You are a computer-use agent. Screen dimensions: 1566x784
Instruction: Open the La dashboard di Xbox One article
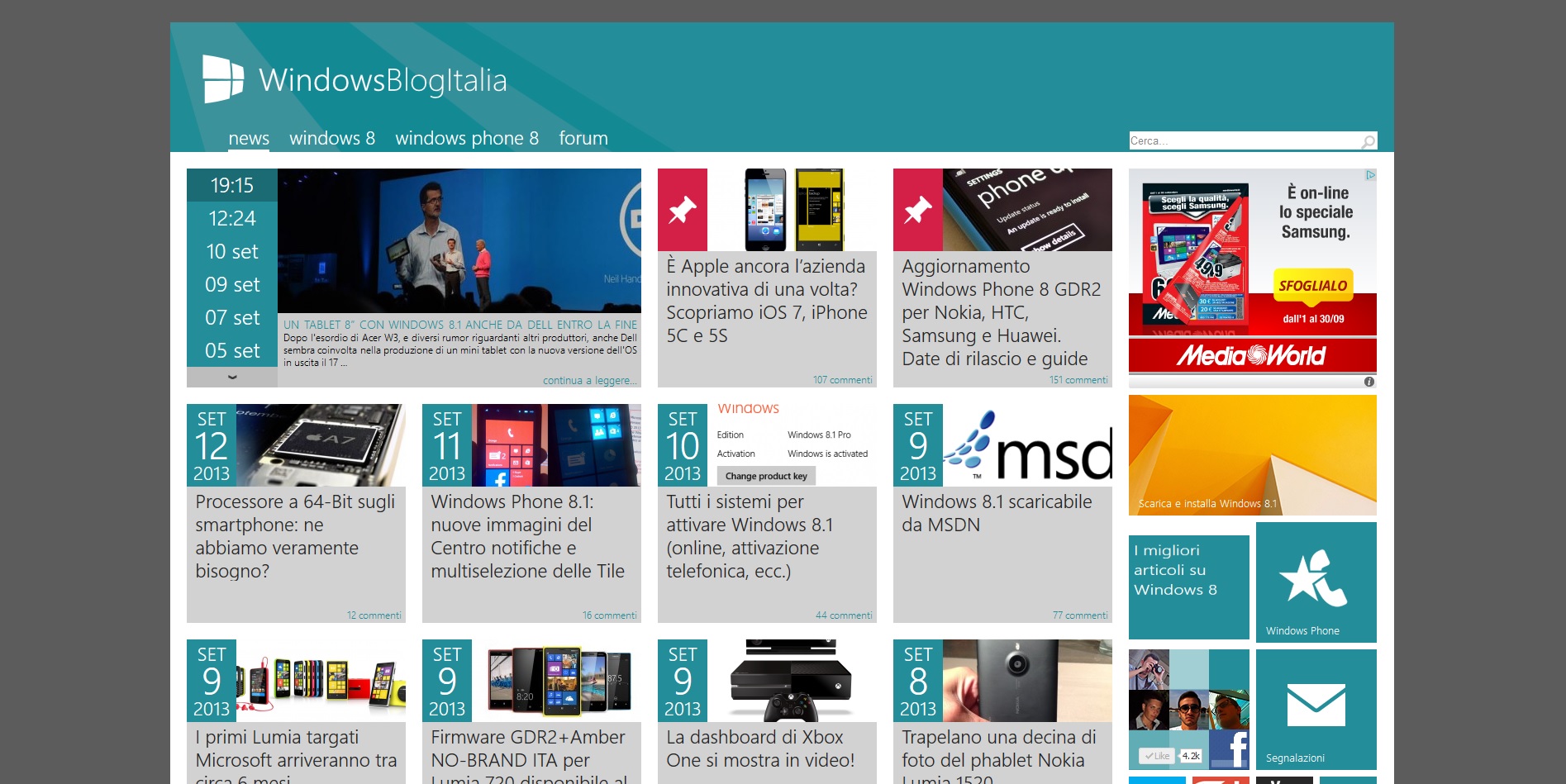click(x=760, y=748)
